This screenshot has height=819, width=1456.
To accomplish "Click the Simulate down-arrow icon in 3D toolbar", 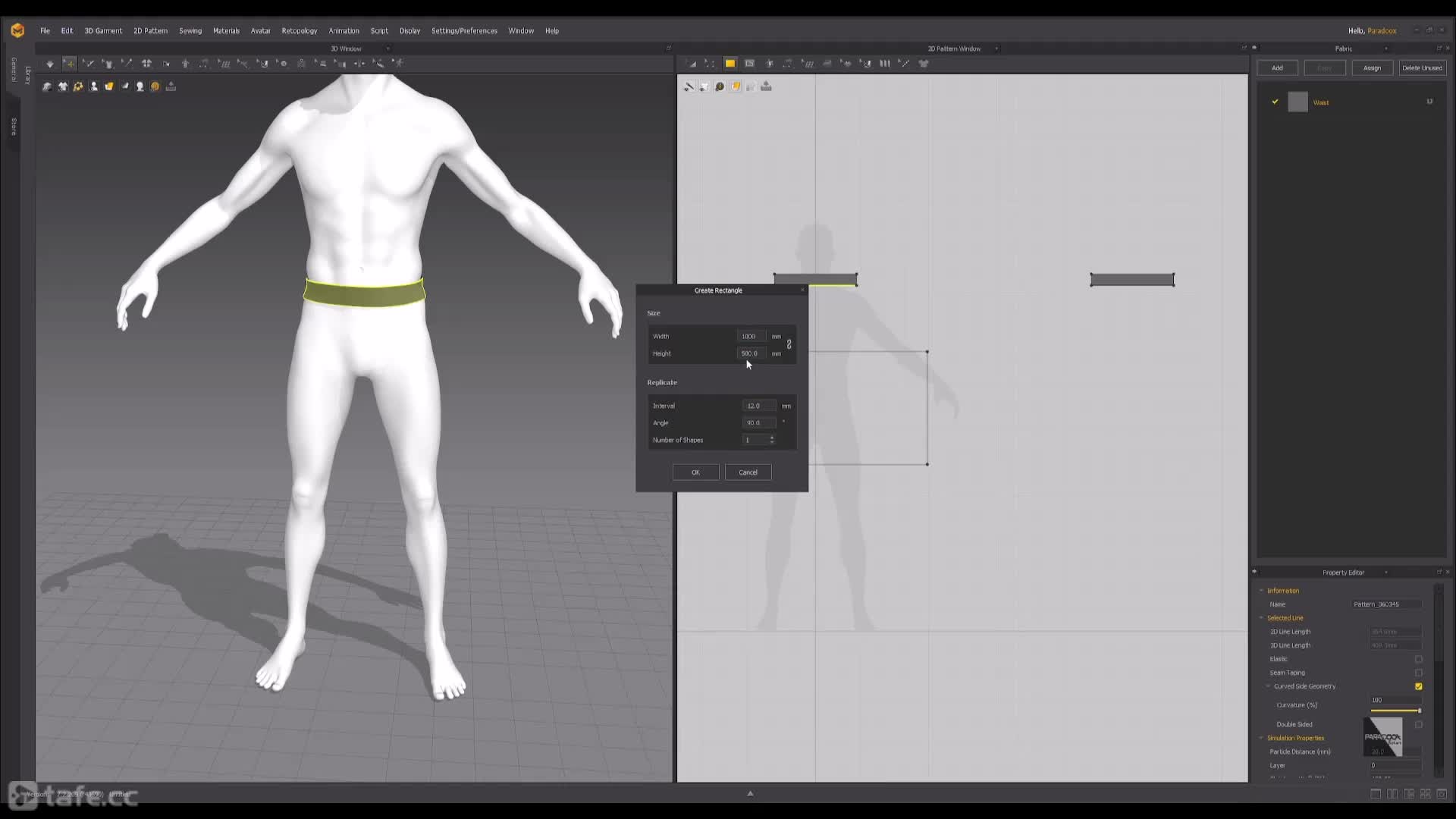I will (x=50, y=64).
